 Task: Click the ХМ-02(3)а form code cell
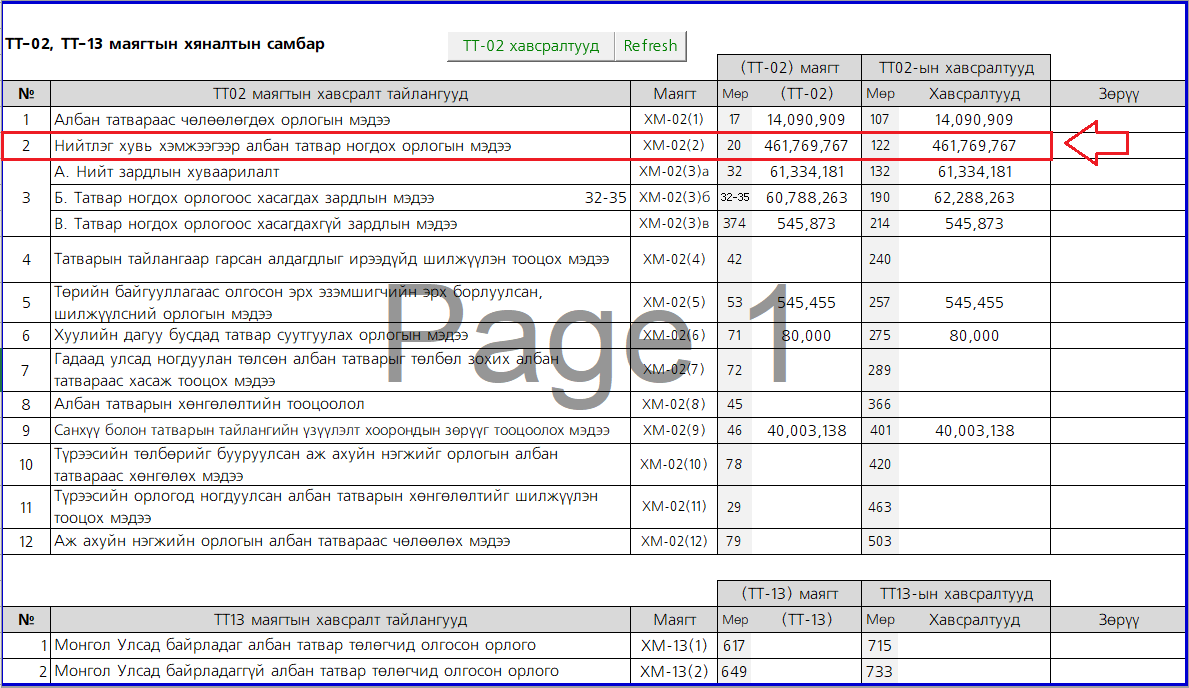click(674, 172)
